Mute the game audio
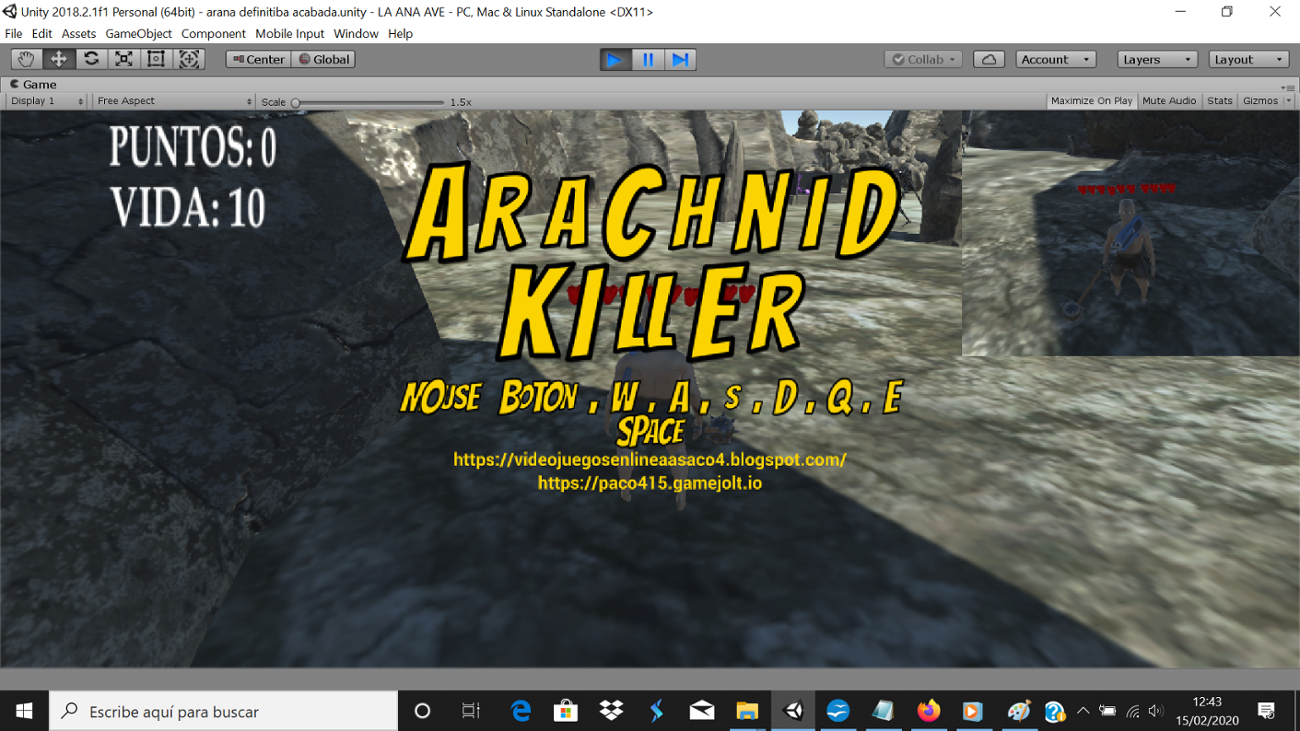1300x731 pixels. click(1168, 100)
